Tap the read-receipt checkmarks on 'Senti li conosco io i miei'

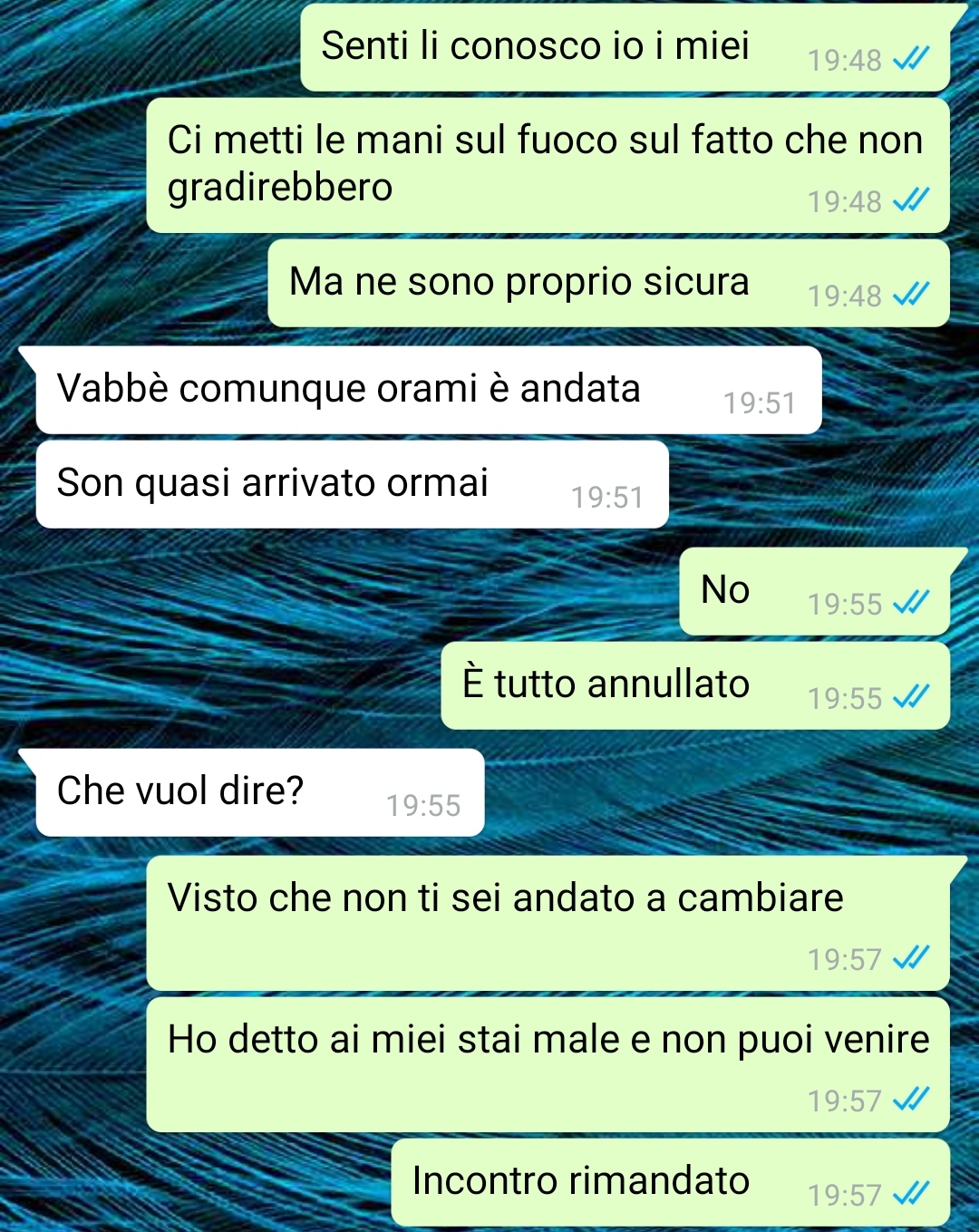[x=911, y=60]
